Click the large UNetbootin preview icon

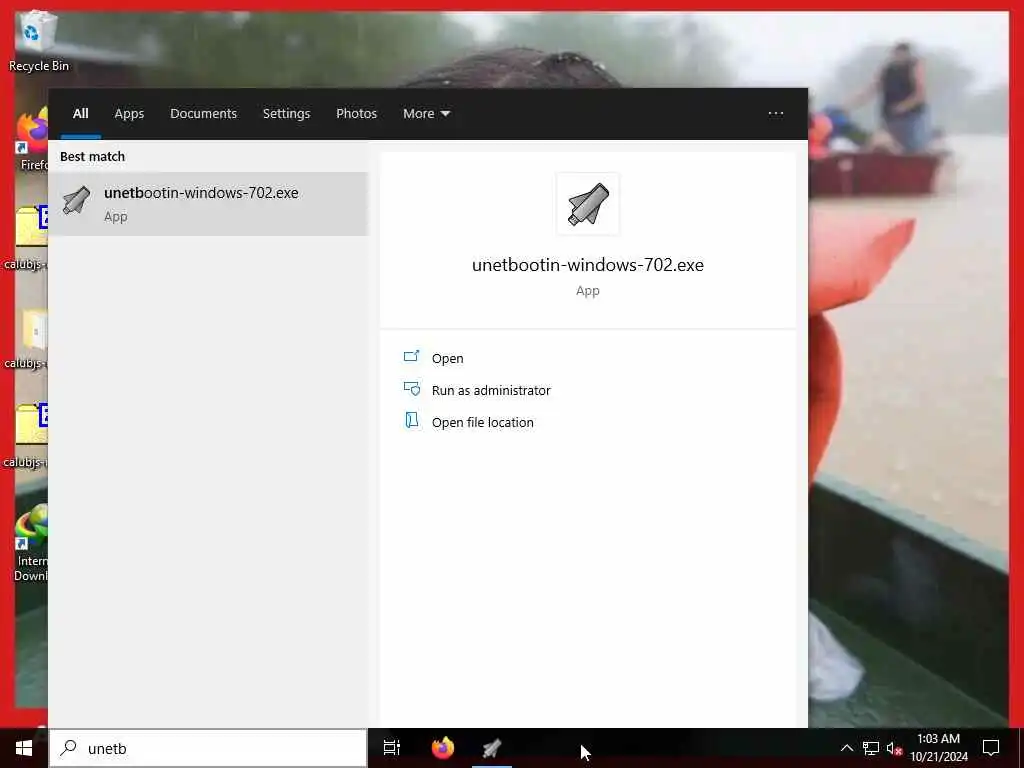pyautogui.click(x=588, y=204)
